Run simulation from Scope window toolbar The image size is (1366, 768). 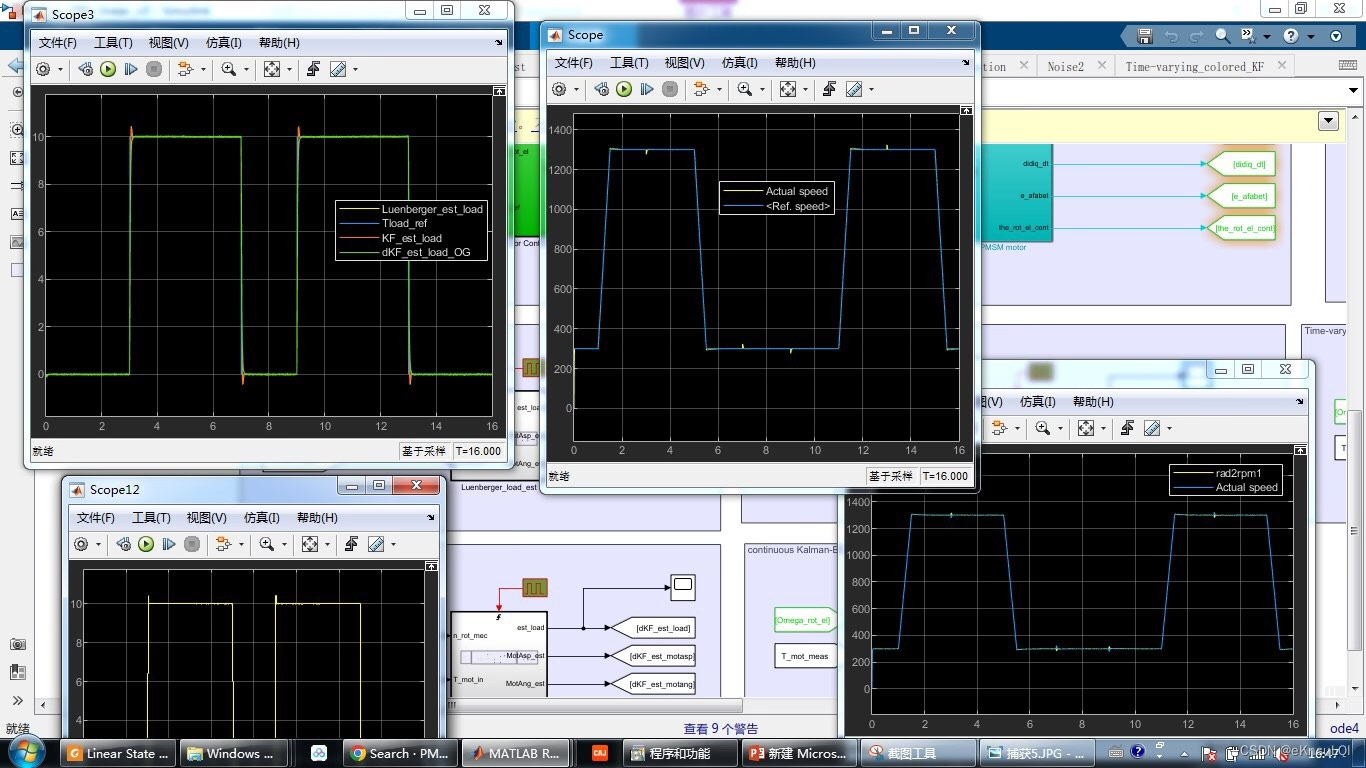tap(624, 89)
